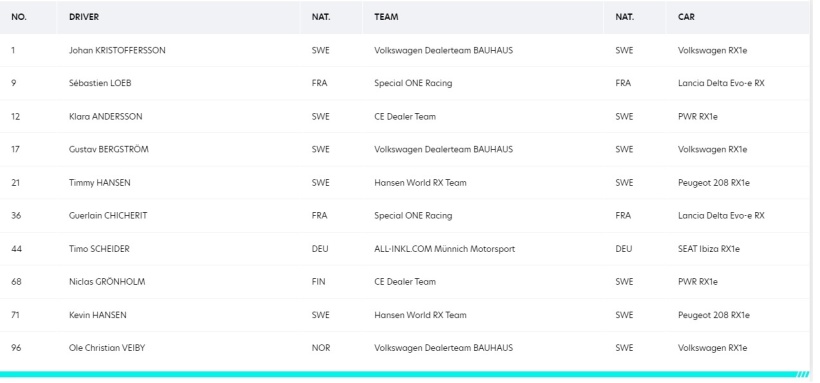The height and width of the screenshot is (383, 820).
Task: Select CE Dealer Team in Grönholm's row
Action: coord(405,281)
